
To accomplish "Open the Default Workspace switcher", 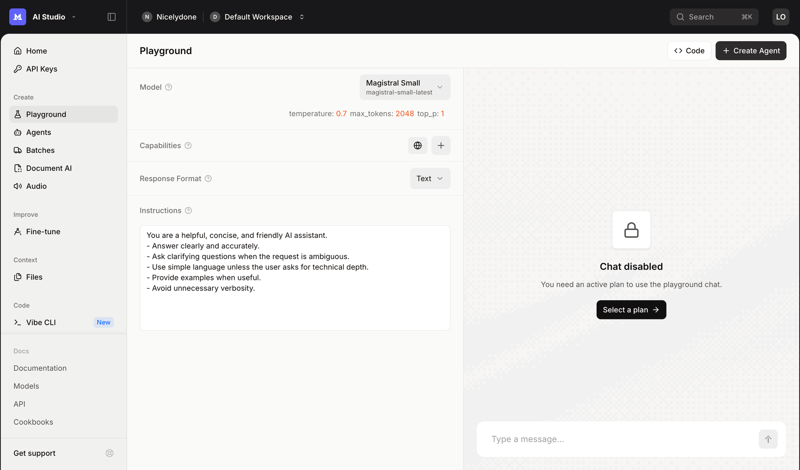I will pyautogui.click(x=258, y=17).
